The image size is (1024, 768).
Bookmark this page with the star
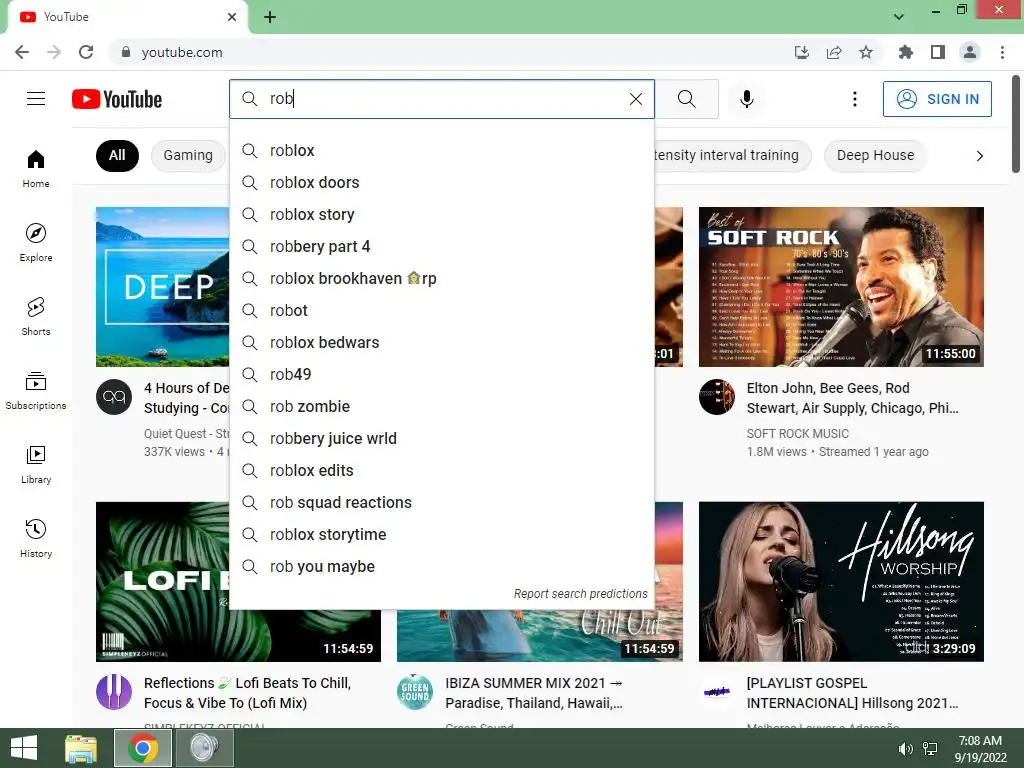[x=866, y=52]
